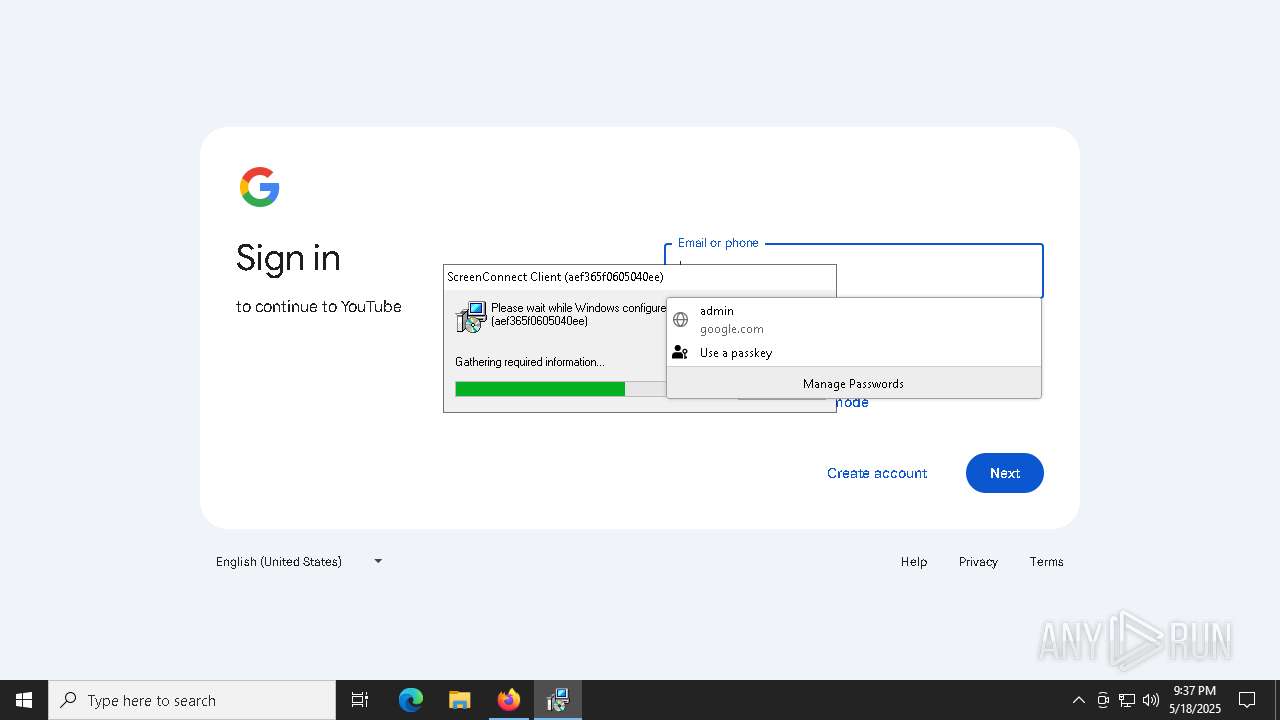The image size is (1280, 720).
Task: Click the ScreenConnect Client title bar
Action: (640, 277)
